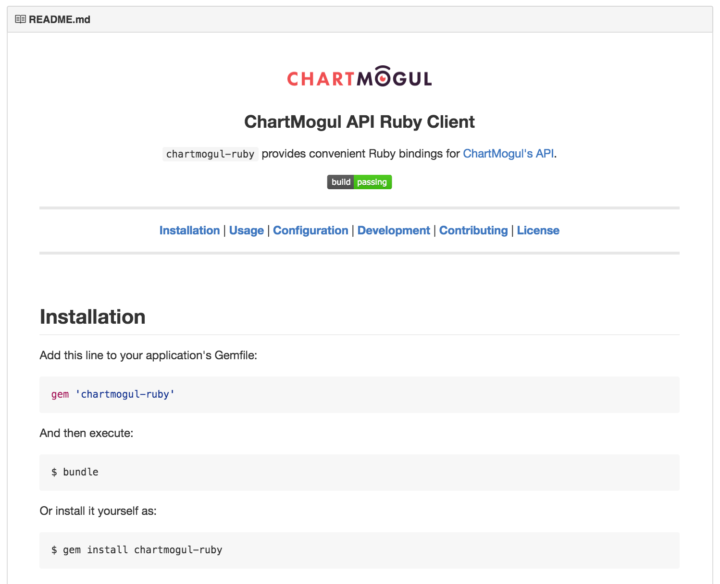The image size is (720, 584).
Task: Click 'Add this line to your application's Gemfile' text
Action: (x=148, y=355)
